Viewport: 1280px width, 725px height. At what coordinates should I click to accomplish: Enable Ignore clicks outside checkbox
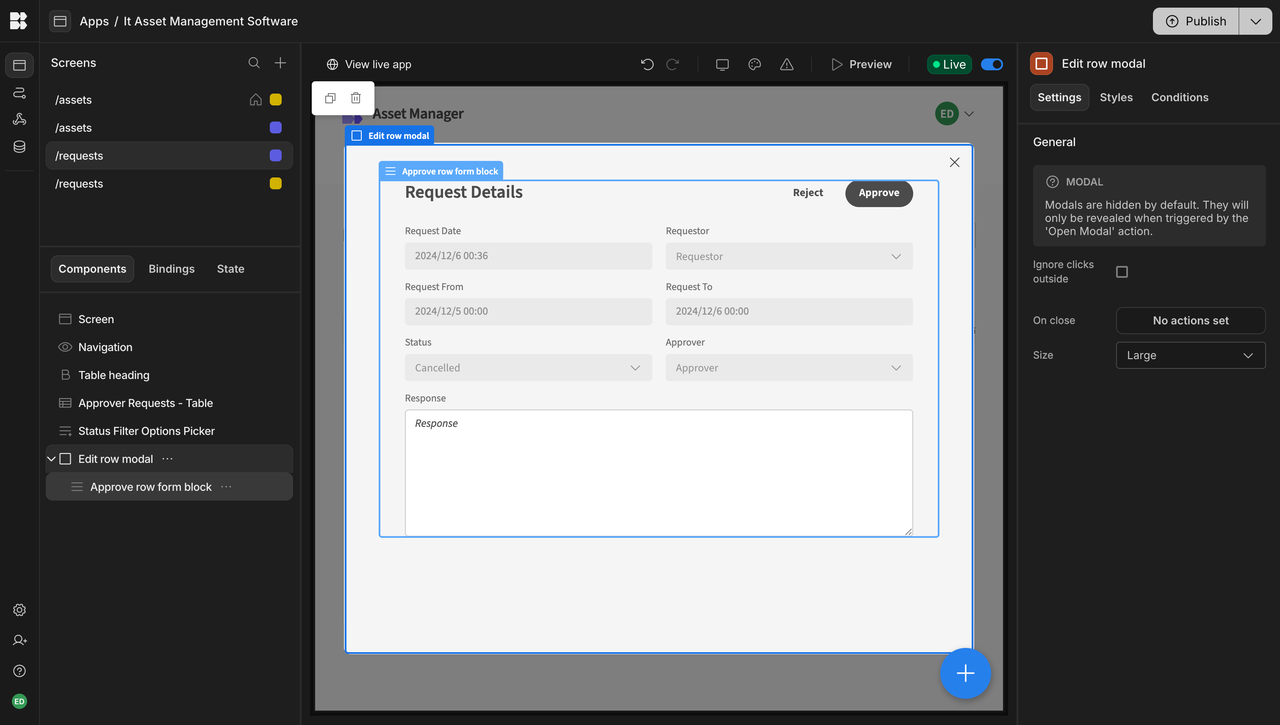point(1122,272)
